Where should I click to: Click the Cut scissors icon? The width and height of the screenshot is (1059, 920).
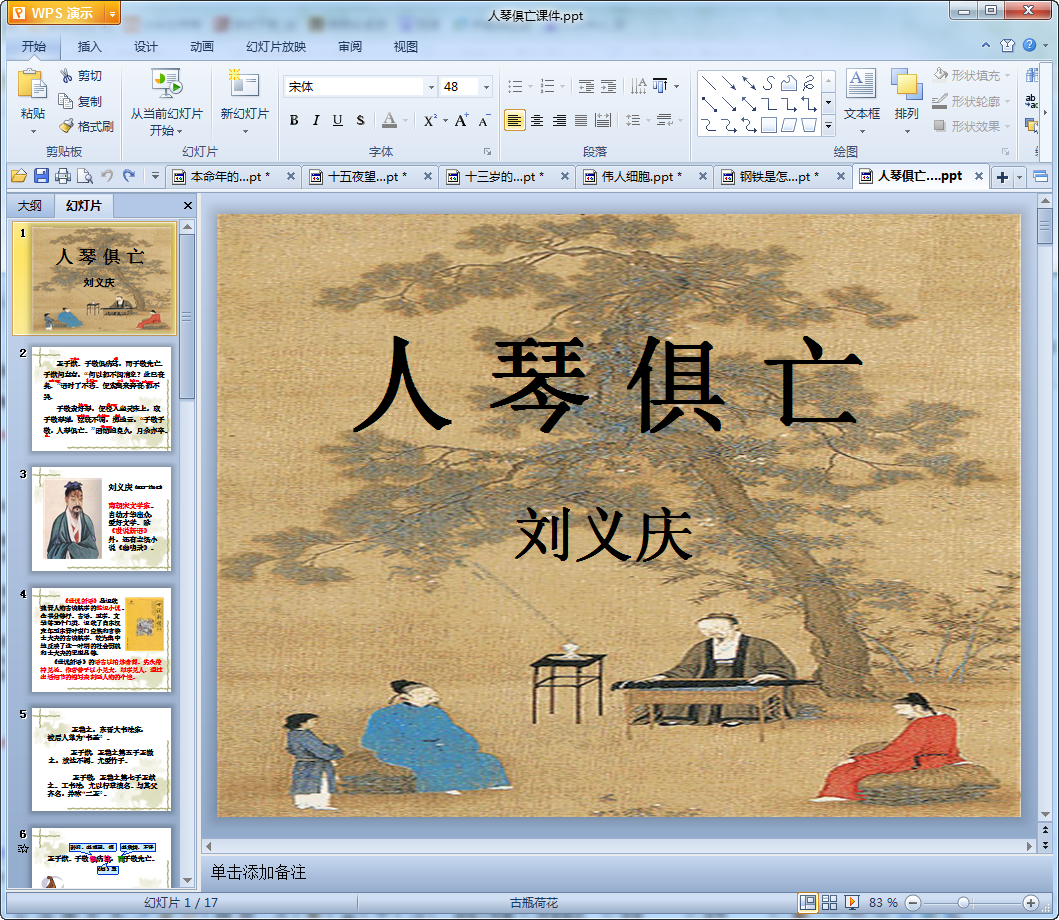pyautogui.click(x=66, y=76)
